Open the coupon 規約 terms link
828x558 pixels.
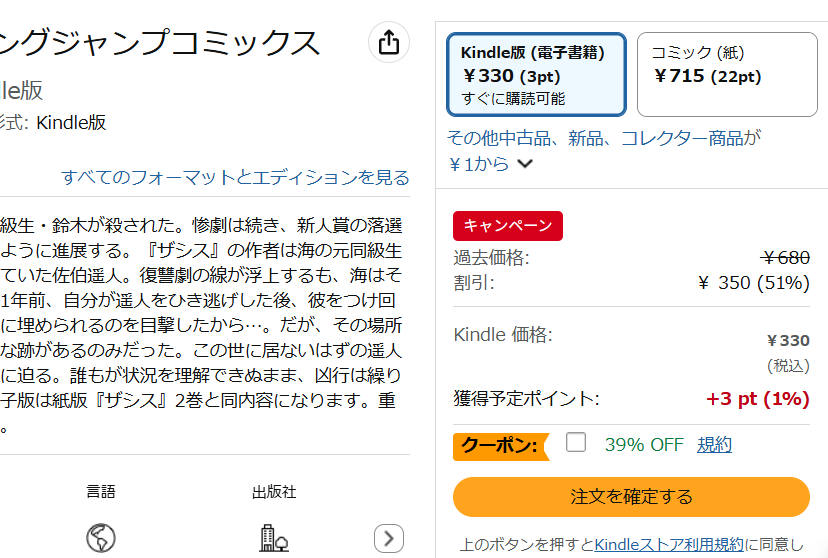[714, 444]
